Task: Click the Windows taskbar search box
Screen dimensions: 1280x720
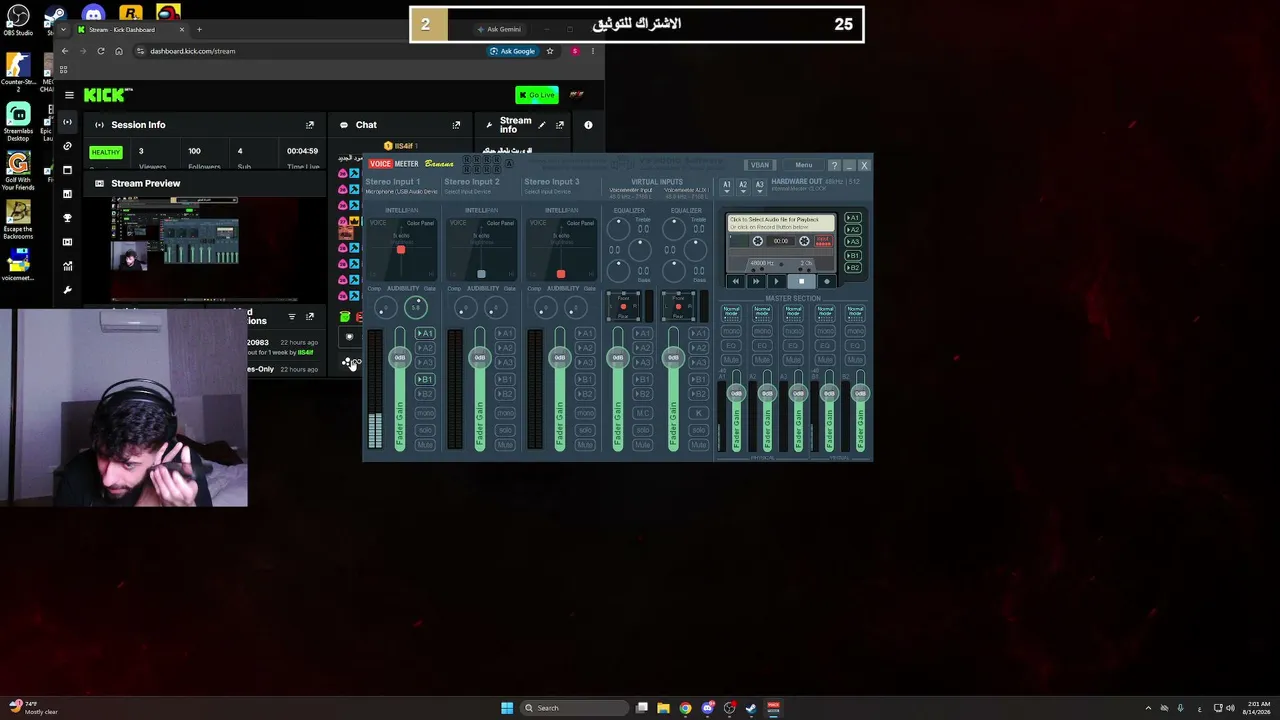Action: [573, 708]
